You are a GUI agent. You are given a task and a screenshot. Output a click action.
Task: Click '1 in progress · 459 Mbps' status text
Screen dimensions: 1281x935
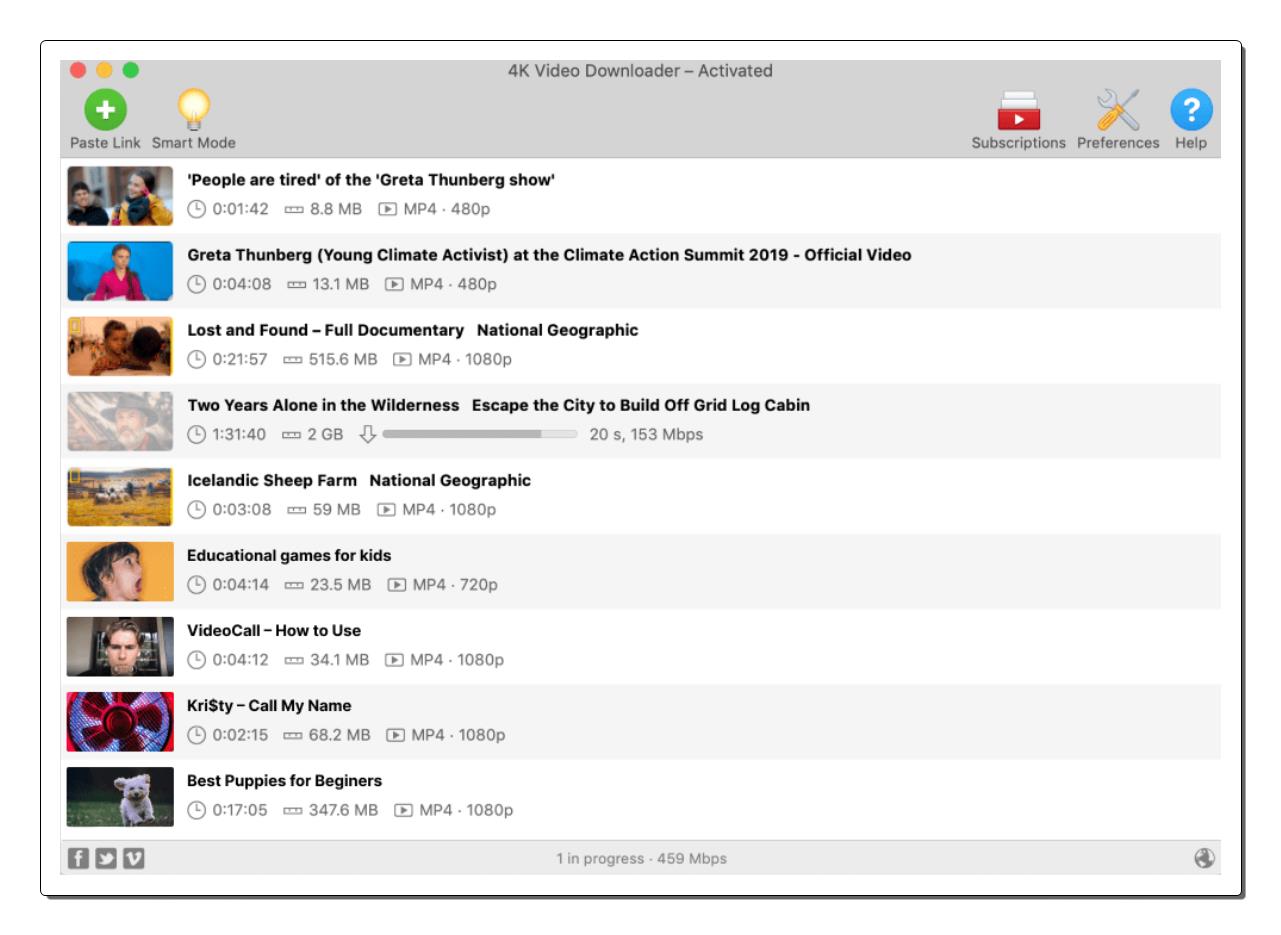pyautogui.click(x=641, y=859)
